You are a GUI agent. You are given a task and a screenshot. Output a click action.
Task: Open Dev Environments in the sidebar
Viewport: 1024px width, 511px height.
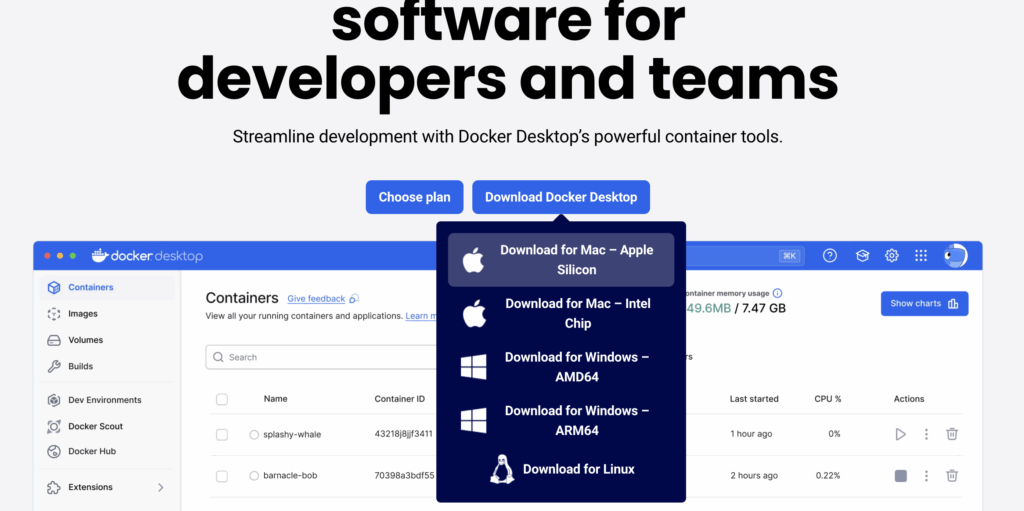click(x=107, y=400)
